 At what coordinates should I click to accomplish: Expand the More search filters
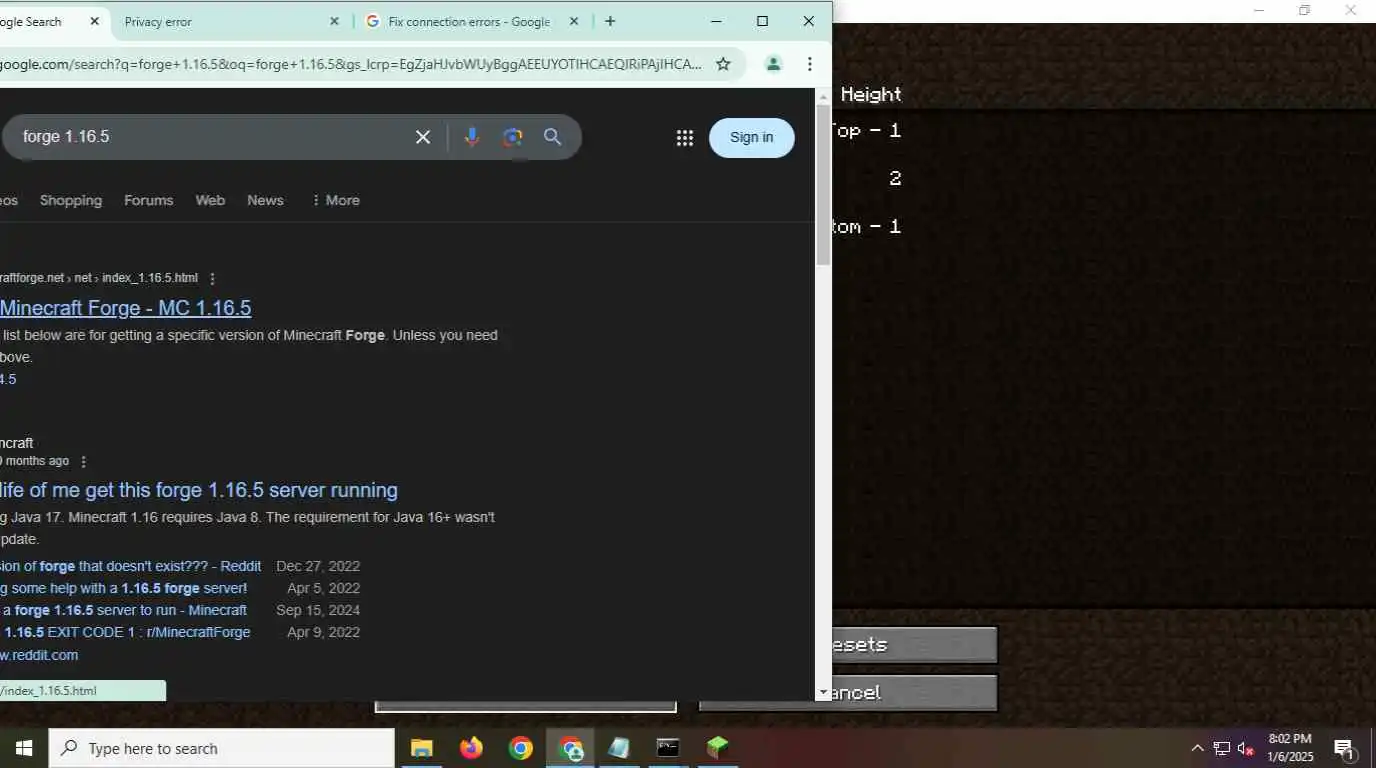(336, 200)
